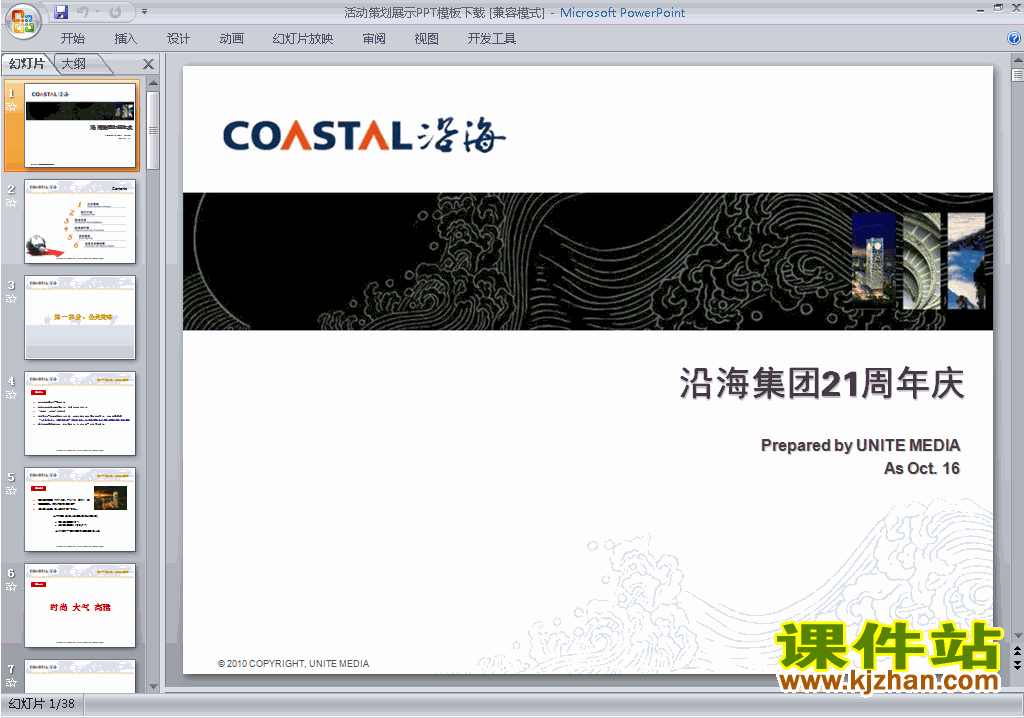1024x718 pixels.
Task: Open the 开发工具 ribbon tab
Action: tap(492, 39)
